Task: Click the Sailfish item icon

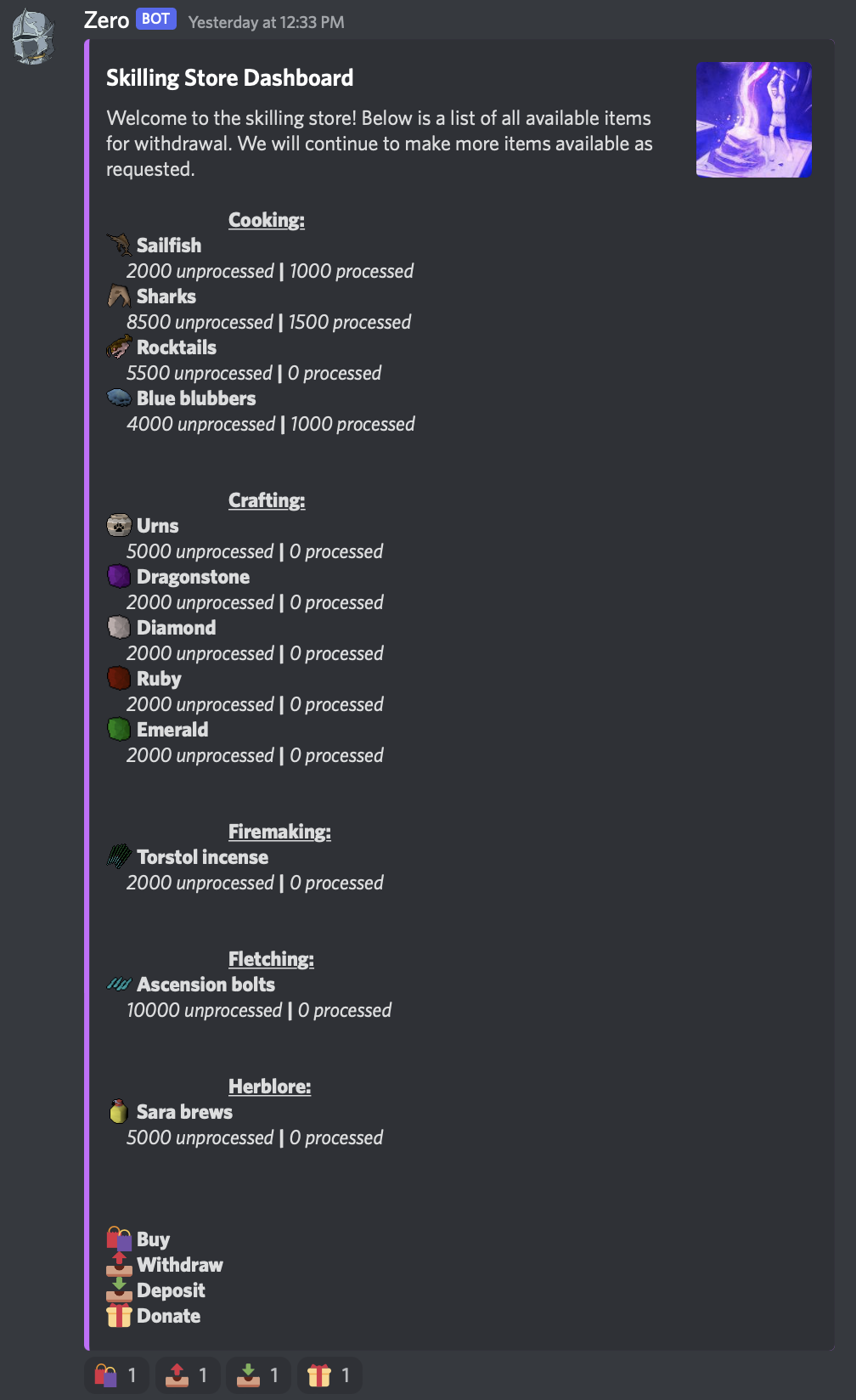Action: pos(119,245)
